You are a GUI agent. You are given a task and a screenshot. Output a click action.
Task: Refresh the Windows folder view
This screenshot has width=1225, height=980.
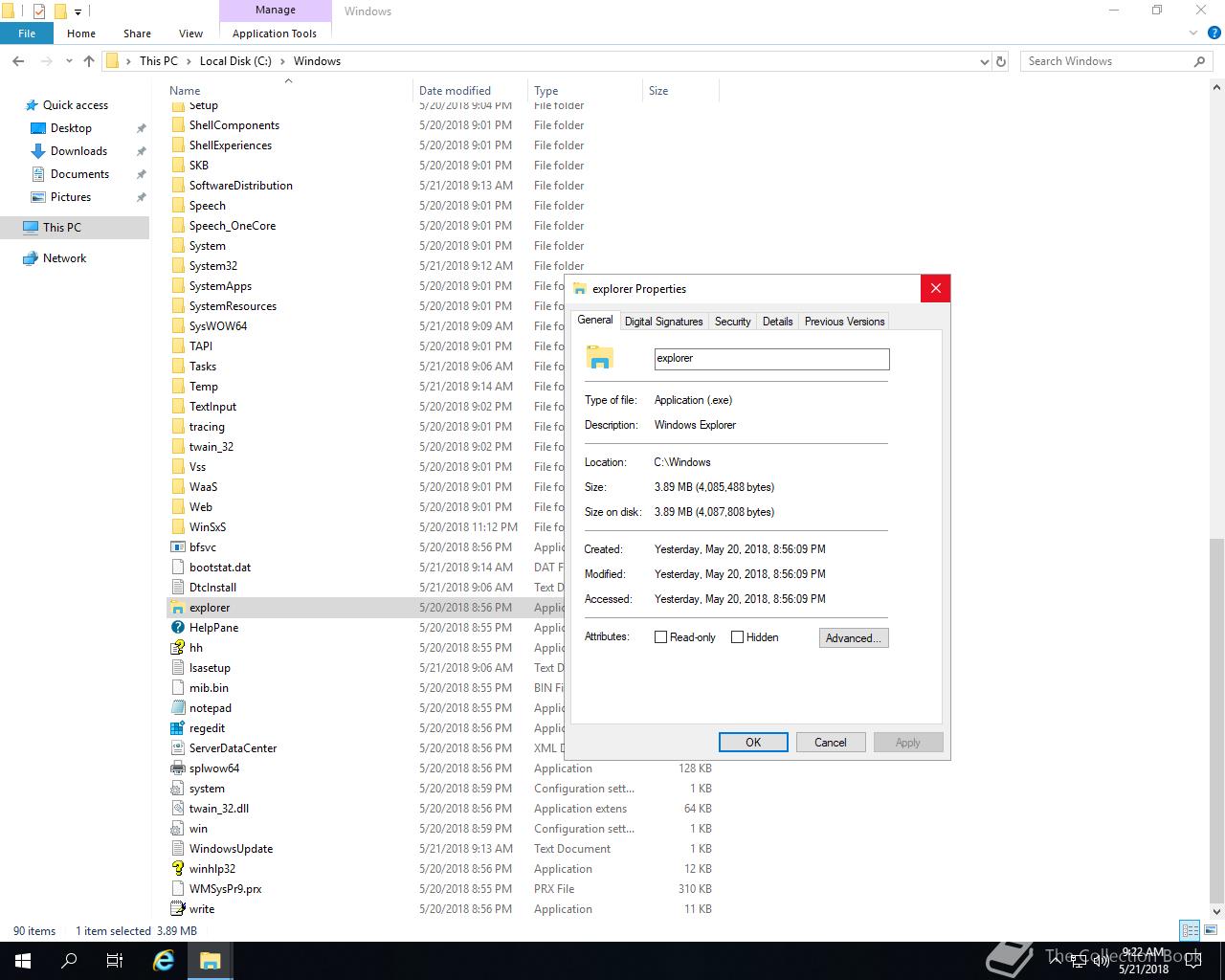[x=1001, y=61]
